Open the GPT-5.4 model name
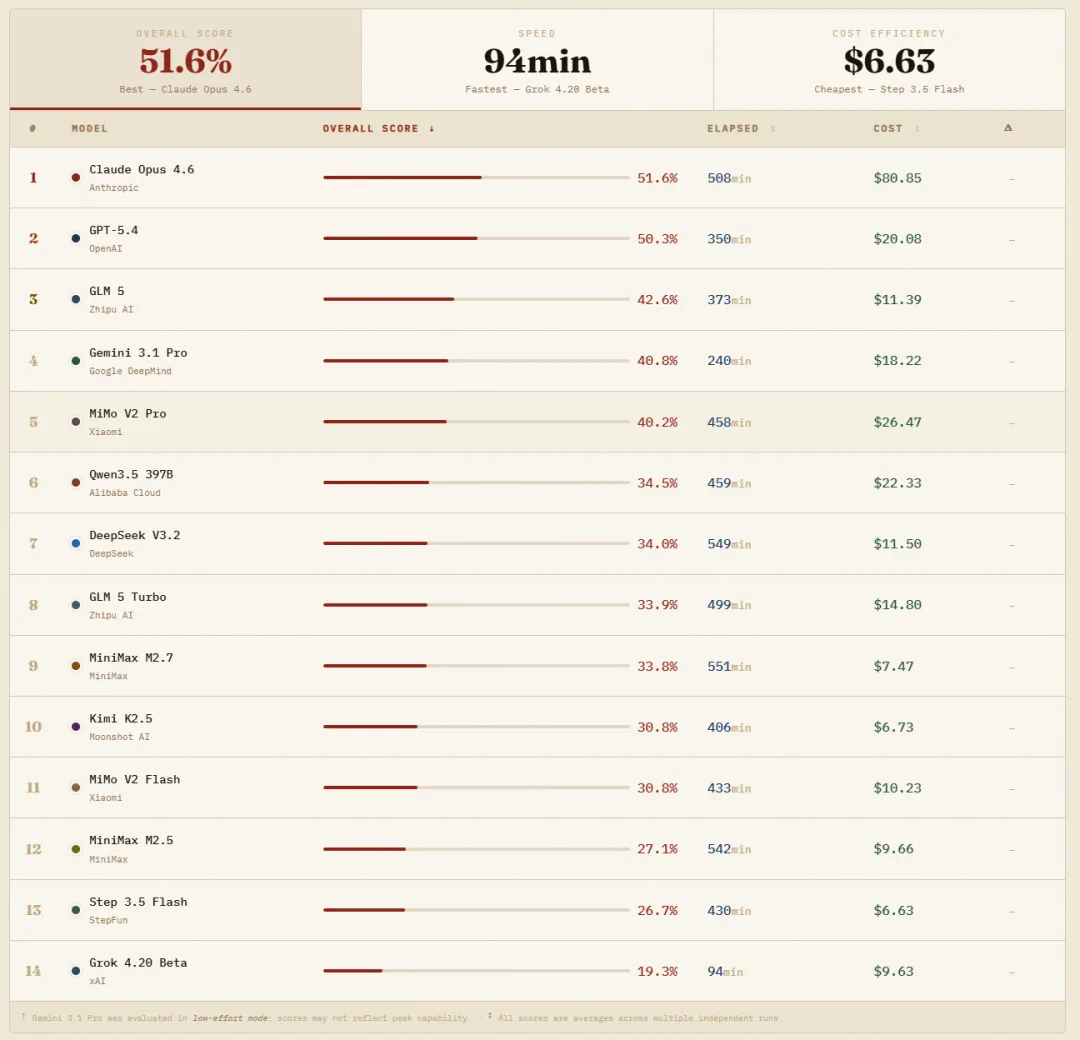 coord(114,230)
